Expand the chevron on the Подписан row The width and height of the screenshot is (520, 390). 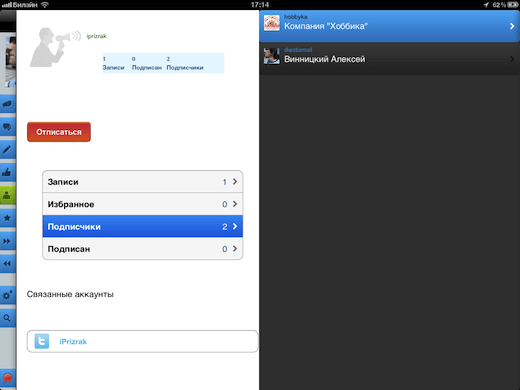click(235, 249)
